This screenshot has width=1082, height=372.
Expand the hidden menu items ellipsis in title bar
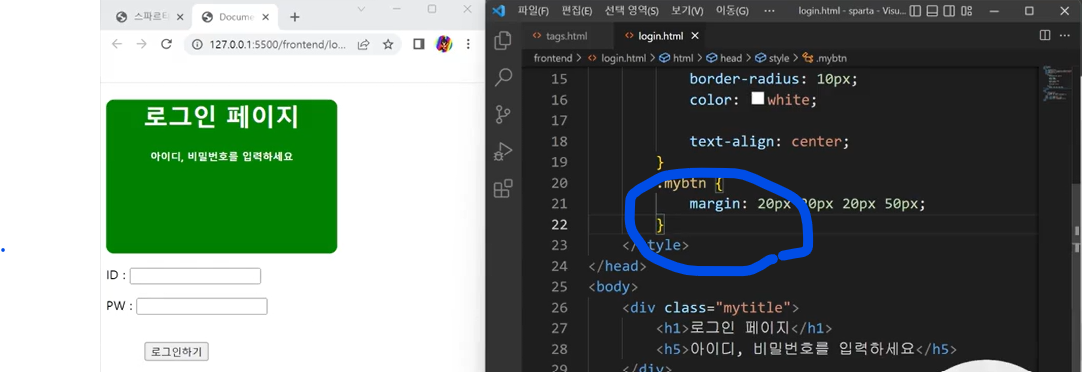[769, 10]
